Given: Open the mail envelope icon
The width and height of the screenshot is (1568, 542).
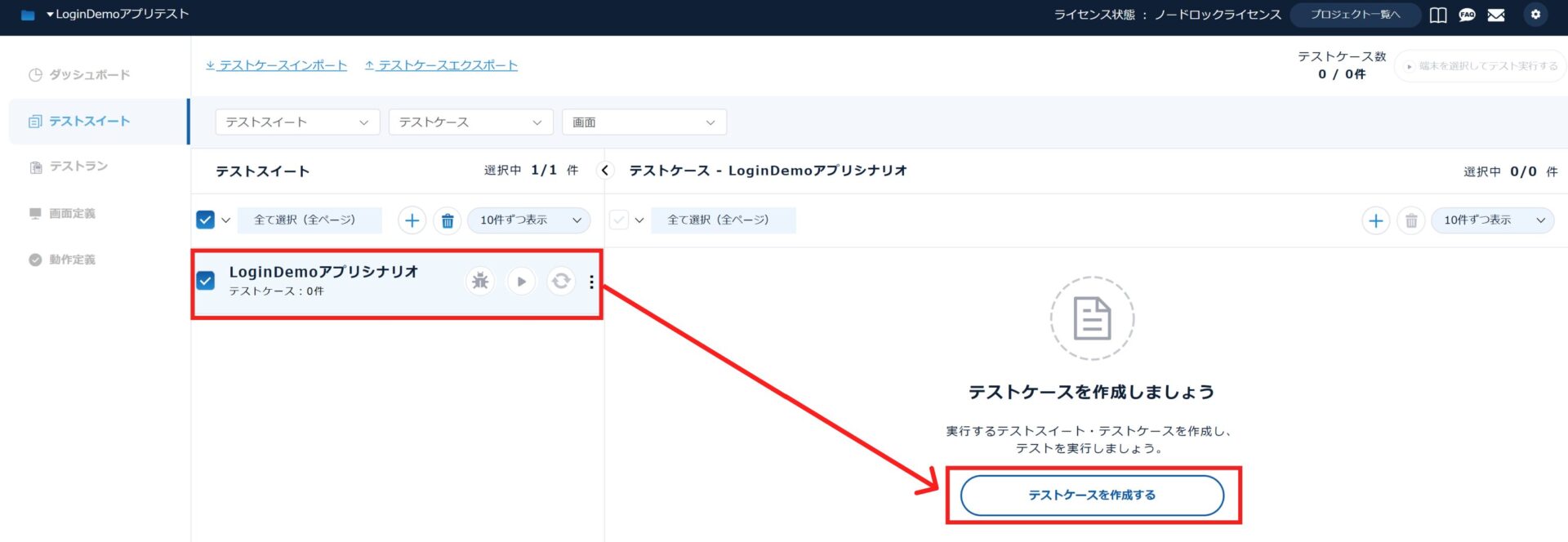Looking at the screenshot, I should click(1496, 15).
